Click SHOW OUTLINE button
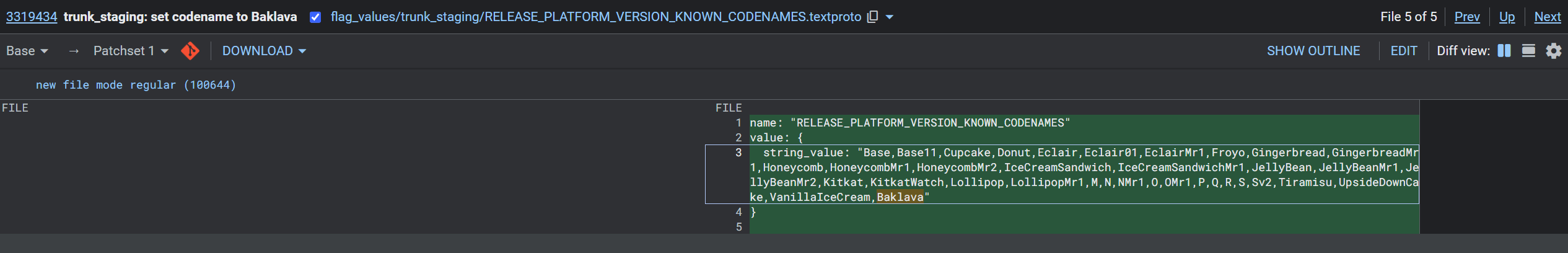 [1313, 51]
